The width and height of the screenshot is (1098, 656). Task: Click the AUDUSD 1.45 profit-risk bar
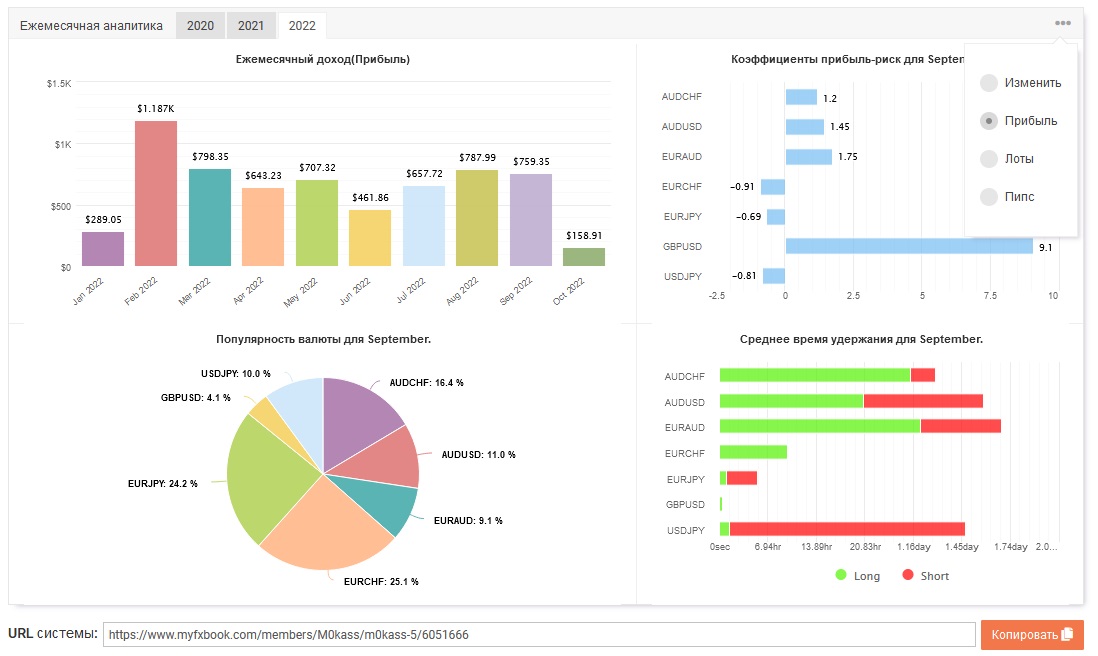805,127
